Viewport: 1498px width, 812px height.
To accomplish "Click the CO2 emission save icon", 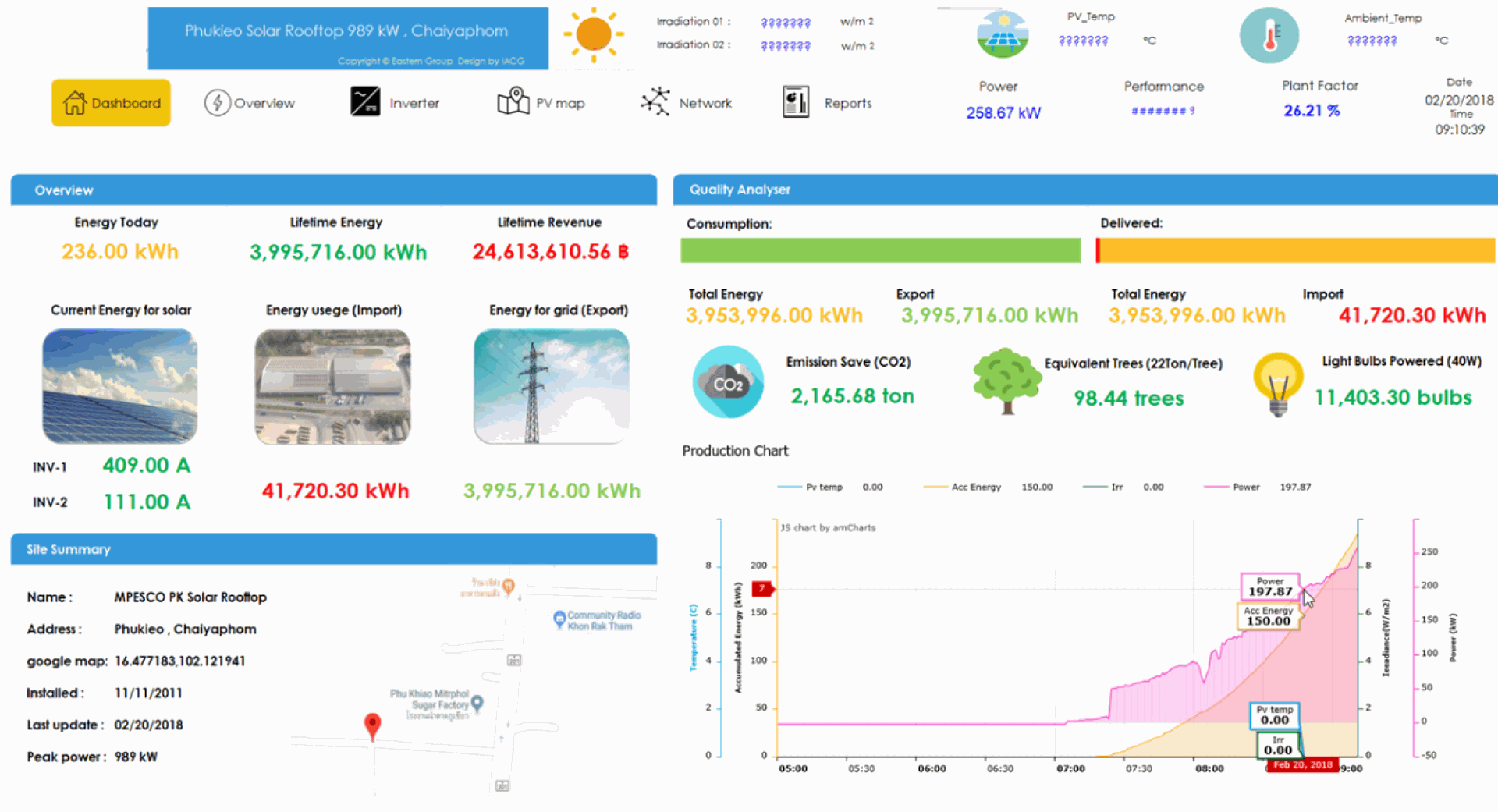I will 728,382.
